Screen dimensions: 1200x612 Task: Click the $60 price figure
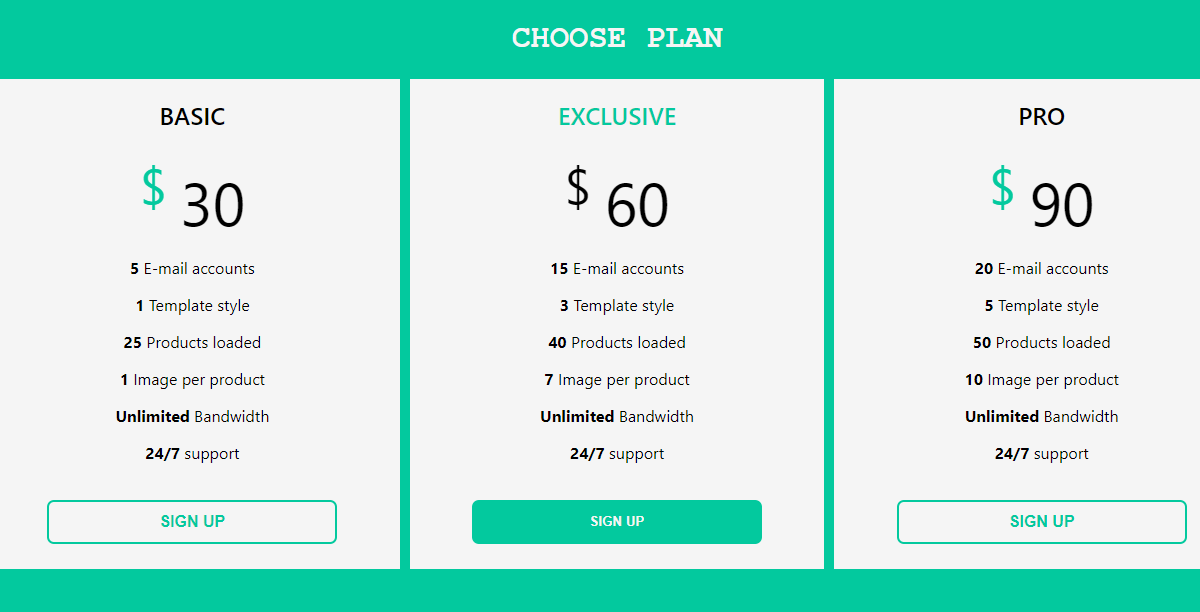(638, 205)
